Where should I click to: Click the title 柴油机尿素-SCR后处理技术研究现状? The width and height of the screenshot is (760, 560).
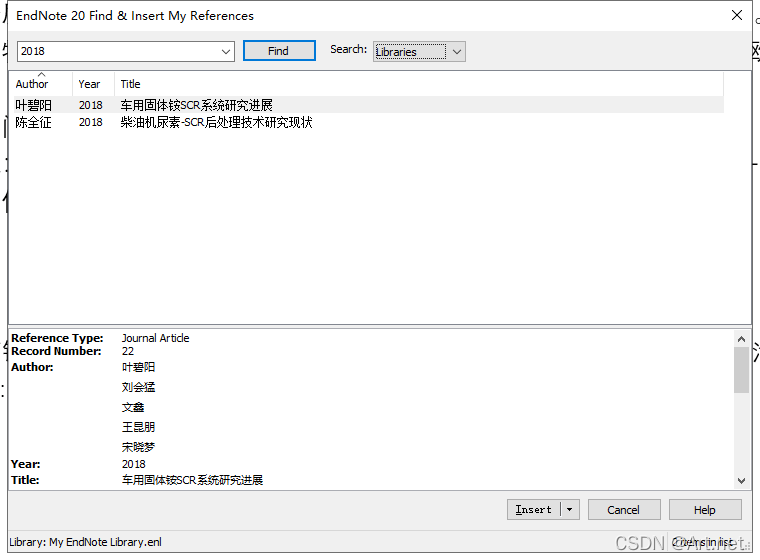[x=216, y=122]
